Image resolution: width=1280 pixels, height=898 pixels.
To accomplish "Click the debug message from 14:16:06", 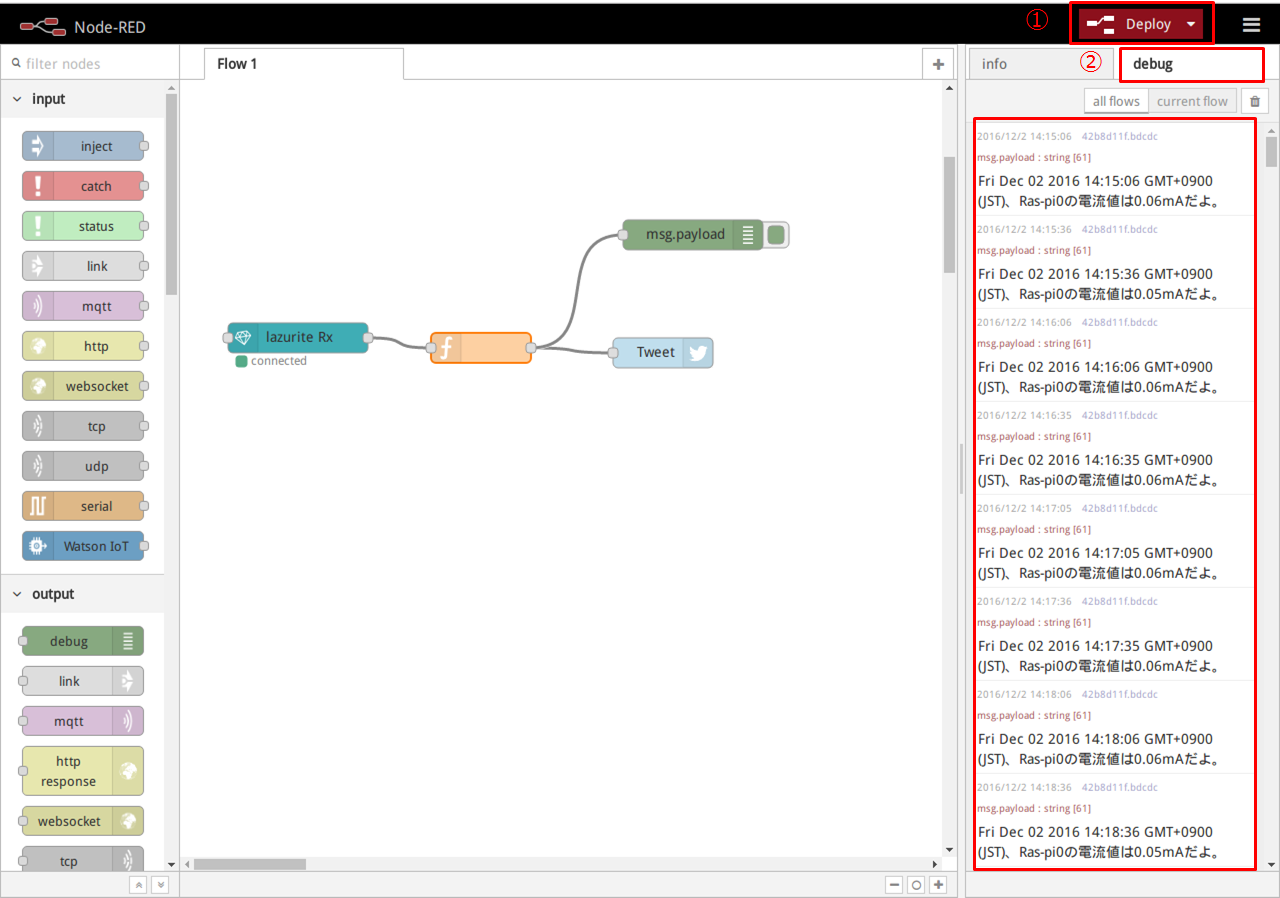I will pos(1114,356).
